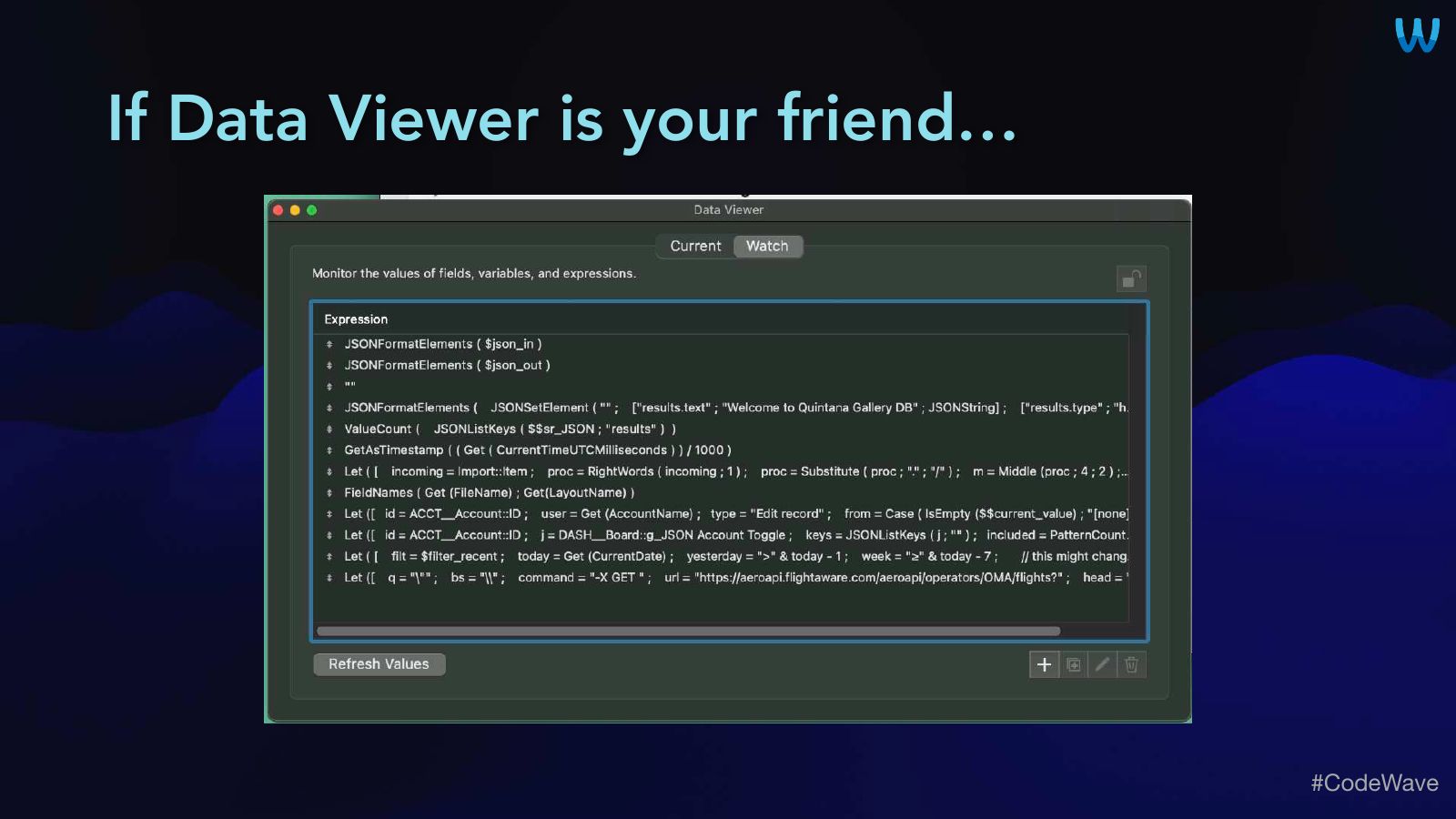Select the JSONFormatElements ( $json_in ) row

(722, 344)
